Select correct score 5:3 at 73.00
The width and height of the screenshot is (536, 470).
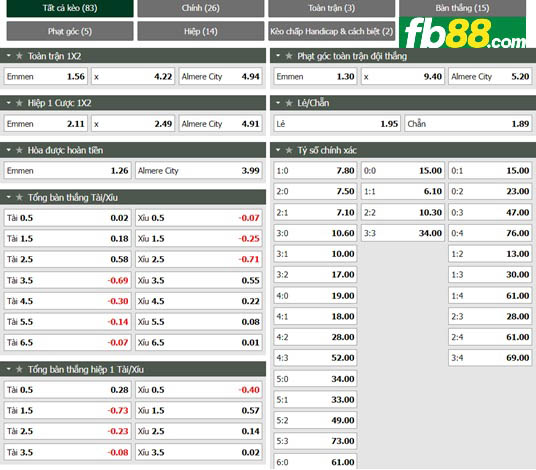coord(315,441)
